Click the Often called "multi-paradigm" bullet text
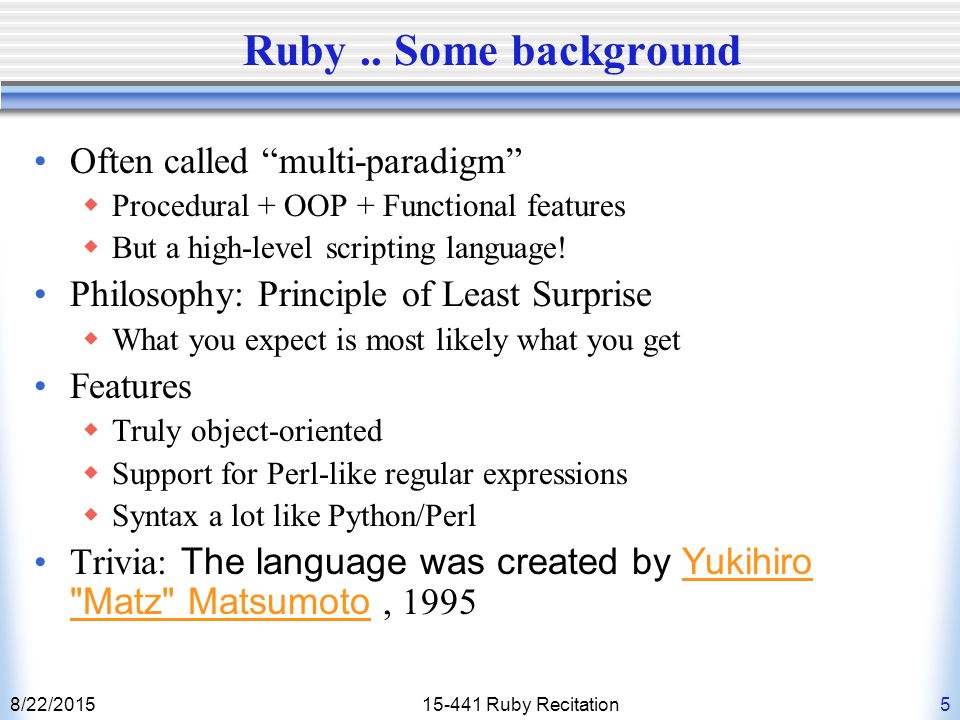This screenshot has height=720, width=960. pos(296,163)
